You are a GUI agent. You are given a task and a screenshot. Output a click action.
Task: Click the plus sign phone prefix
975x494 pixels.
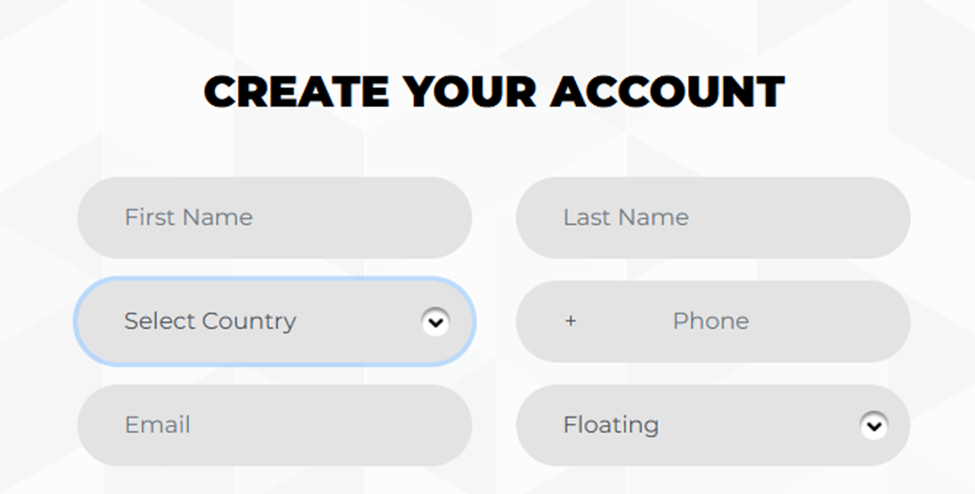click(x=570, y=321)
